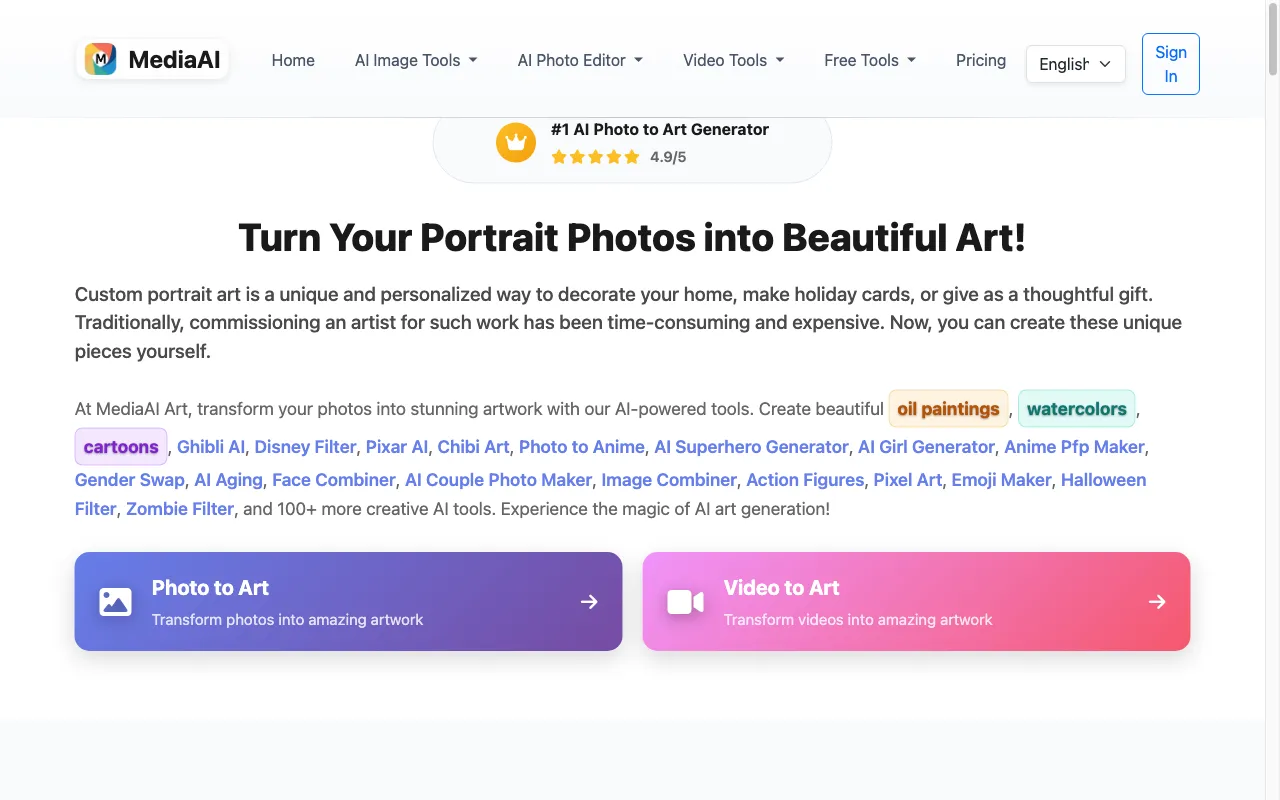The width and height of the screenshot is (1280, 800).
Task: Click the watercolors tag
Action: [1076, 408]
